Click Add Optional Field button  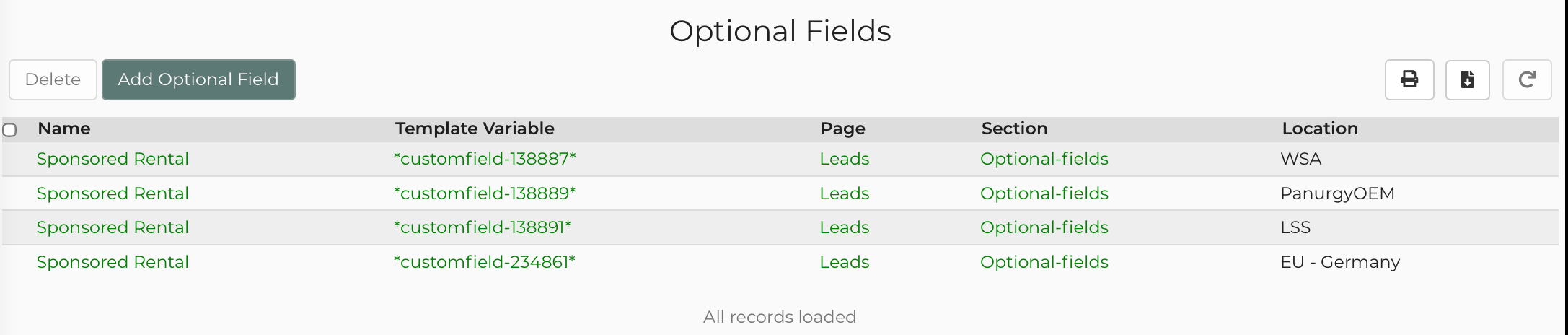click(x=198, y=79)
